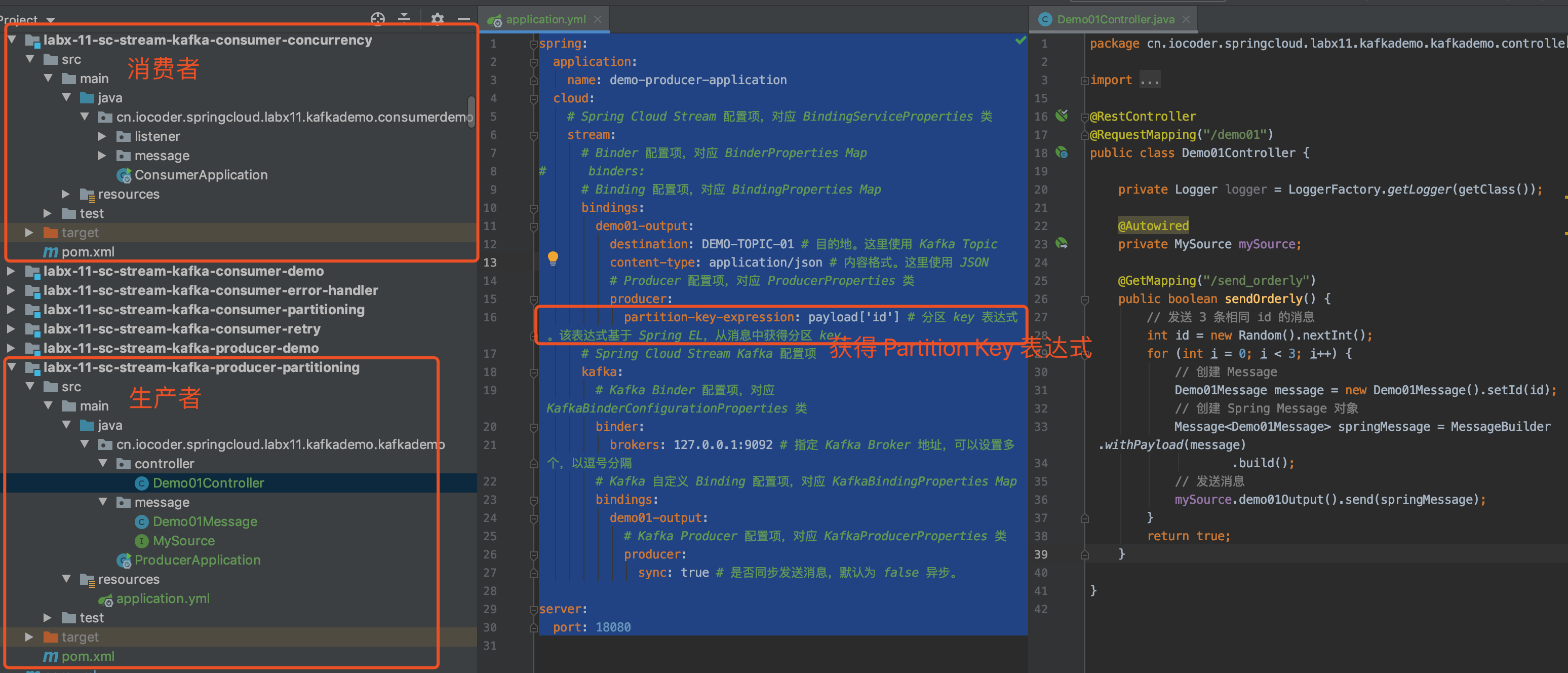Expand the listener package folder

coord(102,136)
